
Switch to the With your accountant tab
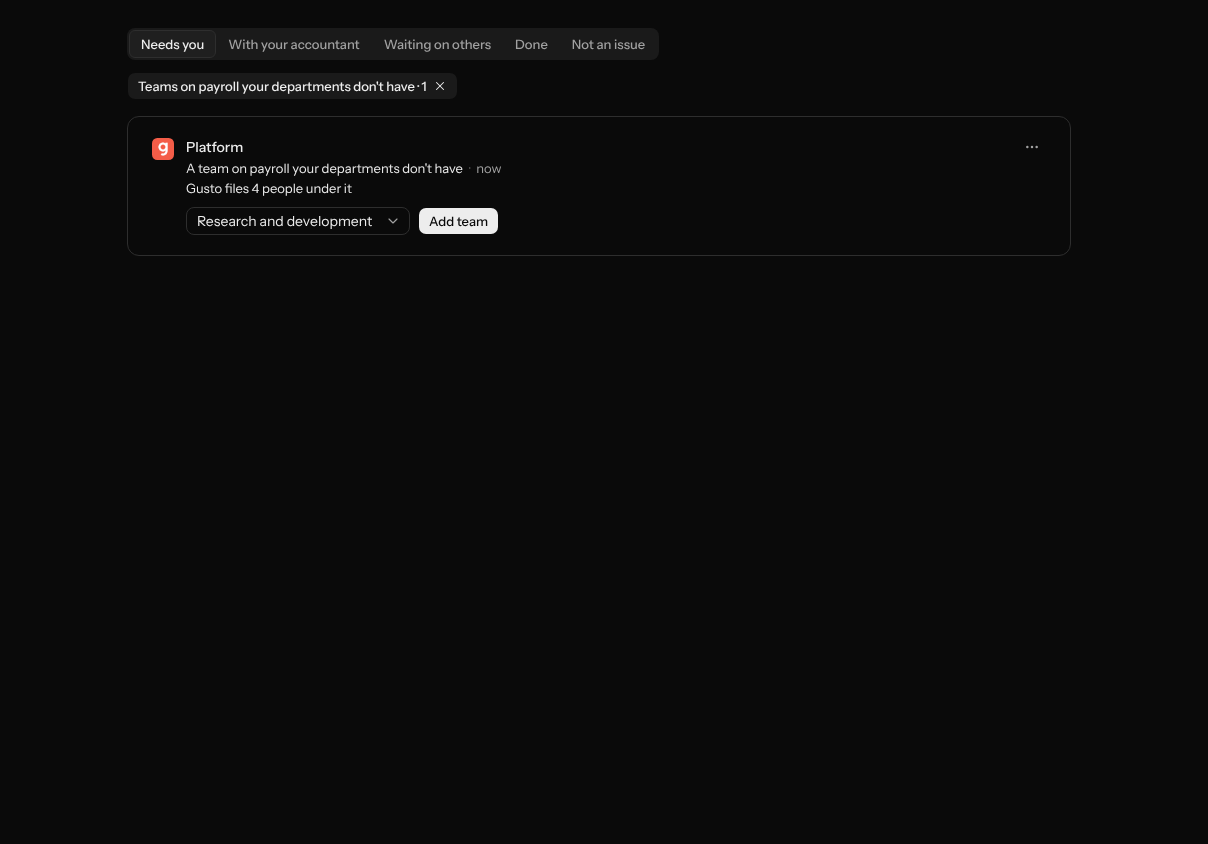[x=294, y=44]
